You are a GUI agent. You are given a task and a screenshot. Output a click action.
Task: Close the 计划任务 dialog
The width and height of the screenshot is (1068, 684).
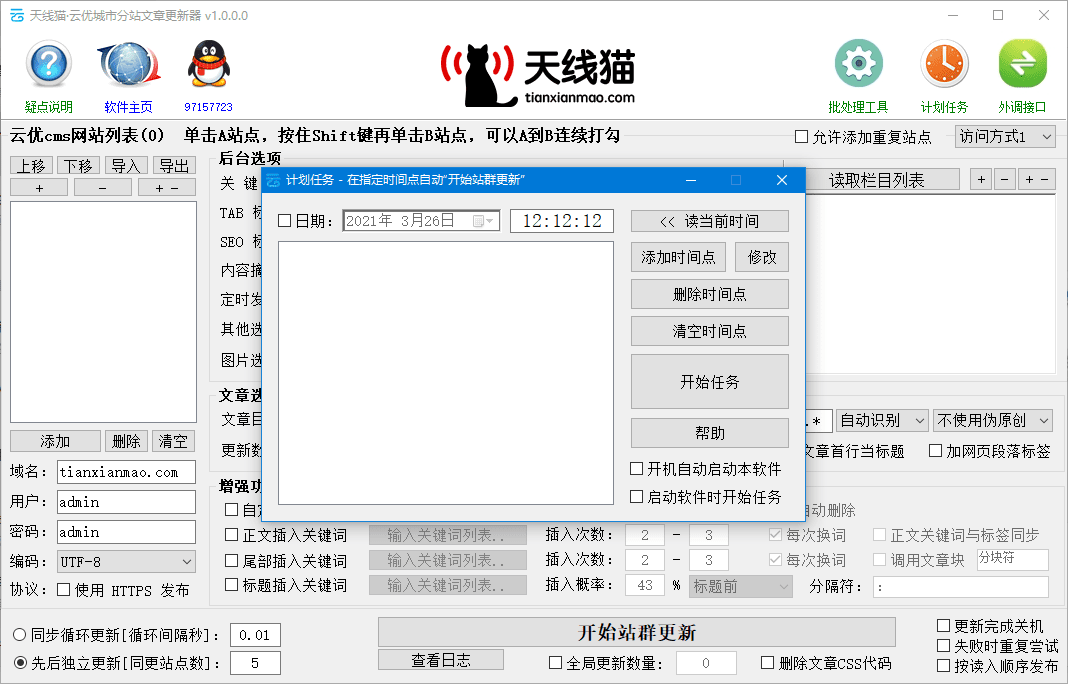(x=782, y=180)
